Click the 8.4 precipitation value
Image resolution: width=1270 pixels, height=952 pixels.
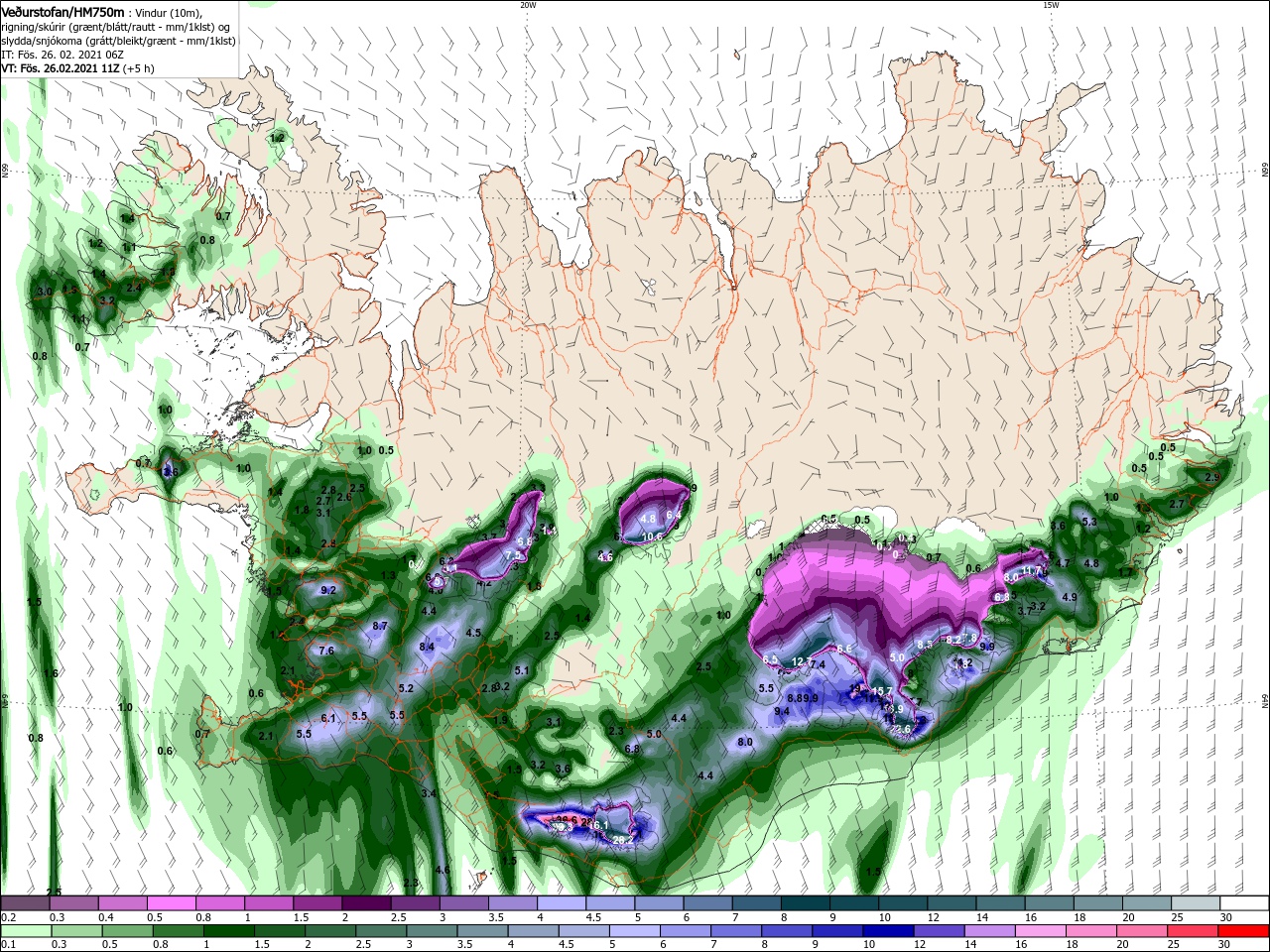[x=428, y=647]
